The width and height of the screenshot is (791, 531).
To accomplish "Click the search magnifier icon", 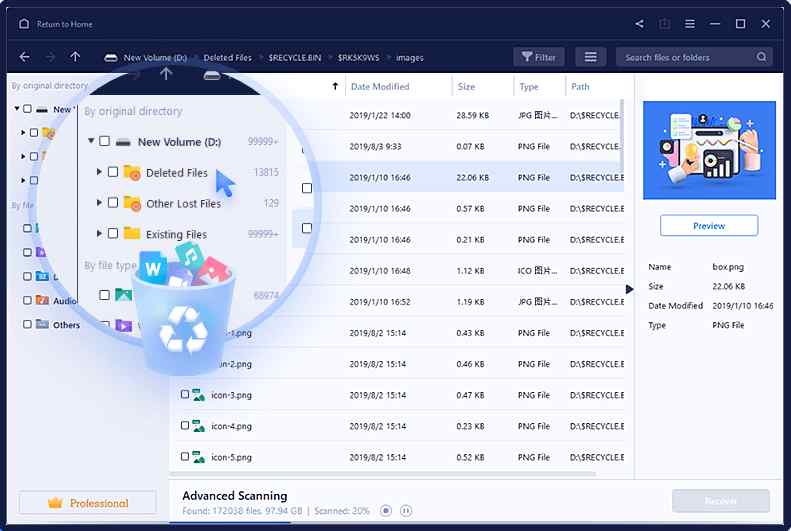I will pyautogui.click(x=762, y=57).
